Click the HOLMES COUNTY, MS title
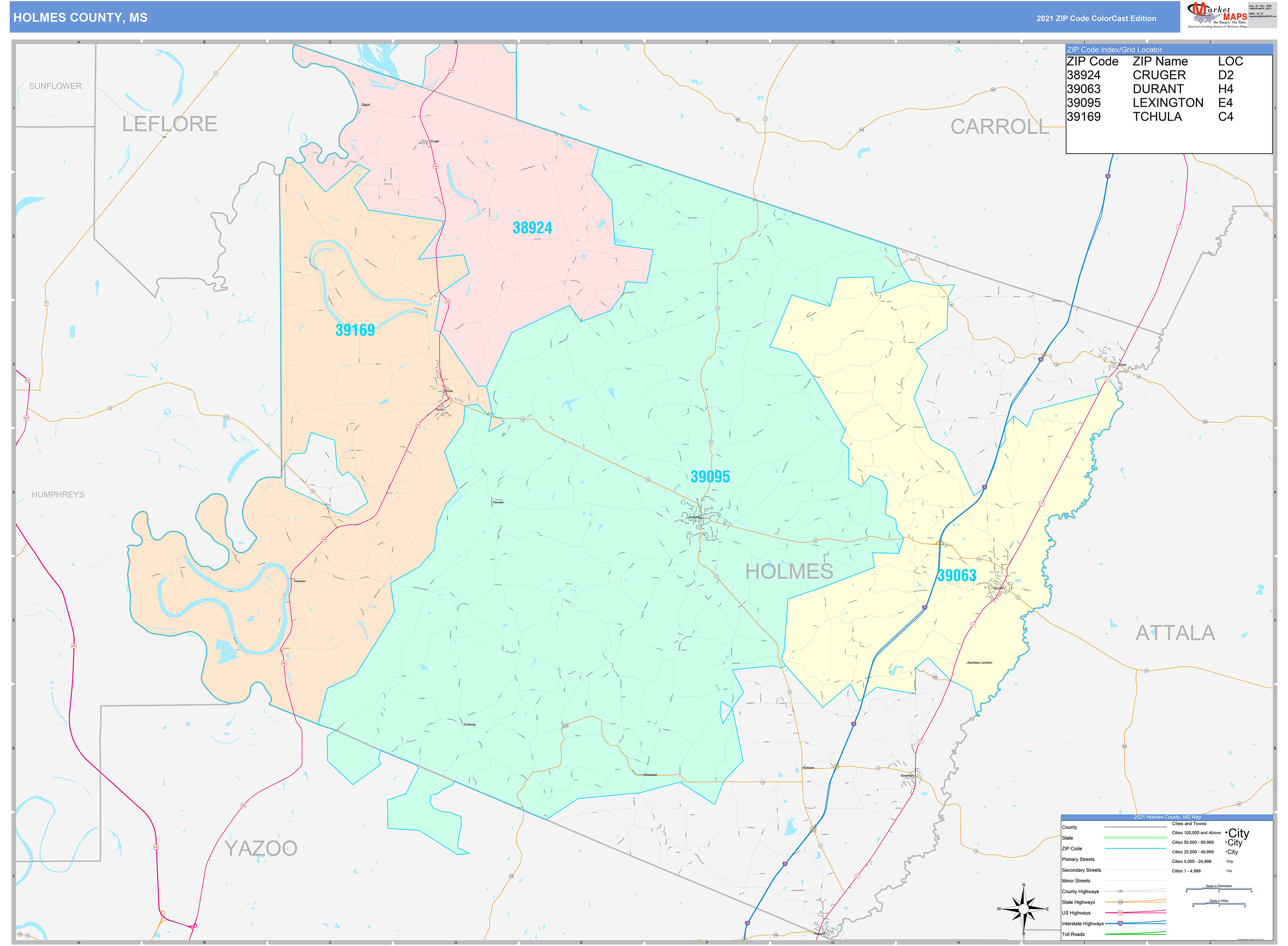 click(x=80, y=18)
